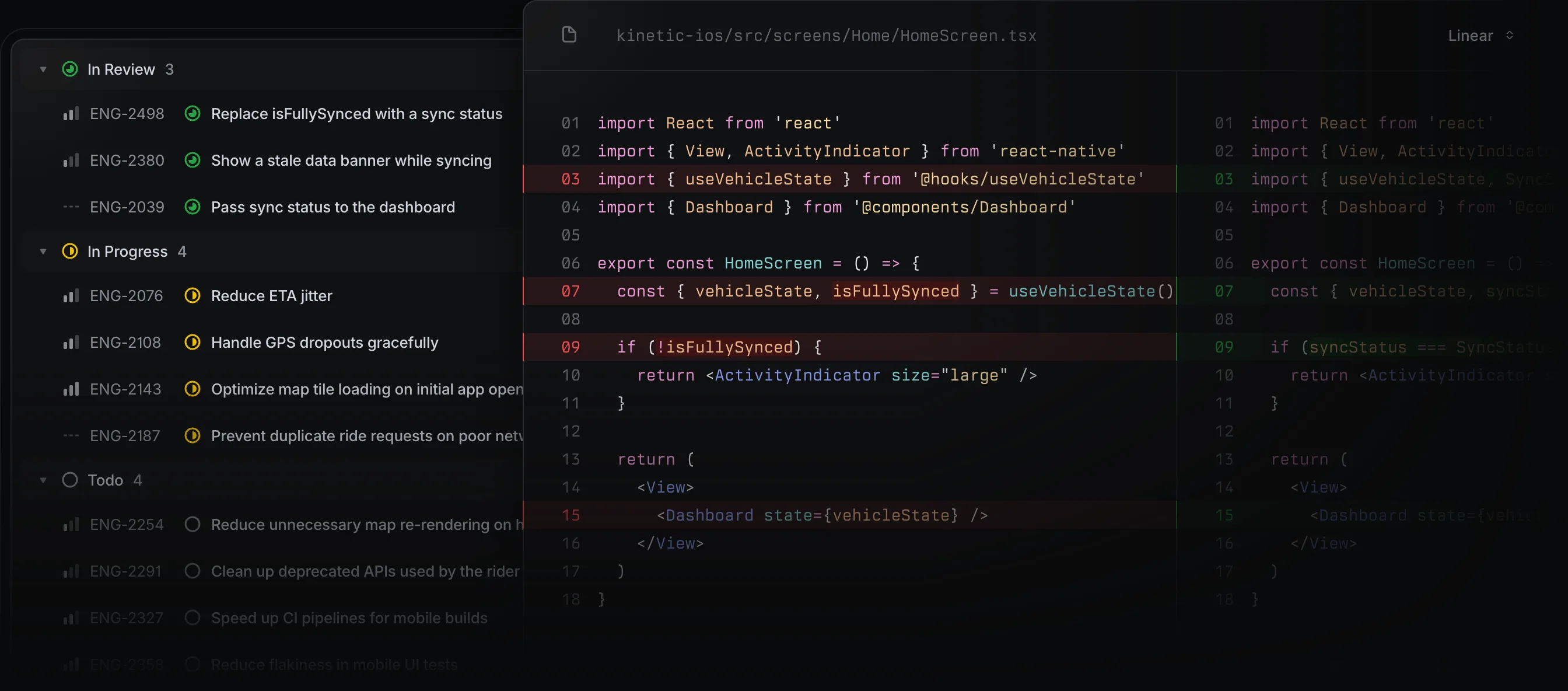
Task: Collapse the In Review group
Action: coord(43,69)
